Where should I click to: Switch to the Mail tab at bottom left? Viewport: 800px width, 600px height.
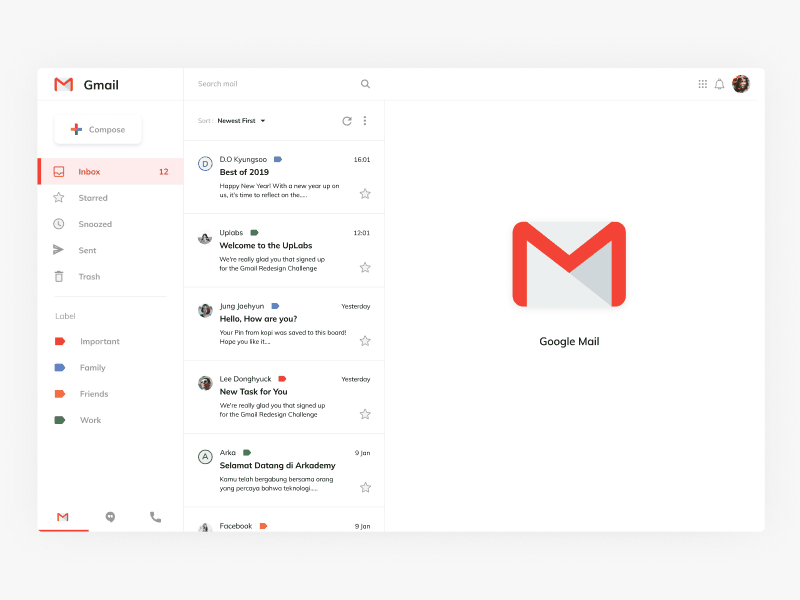[x=62, y=517]
